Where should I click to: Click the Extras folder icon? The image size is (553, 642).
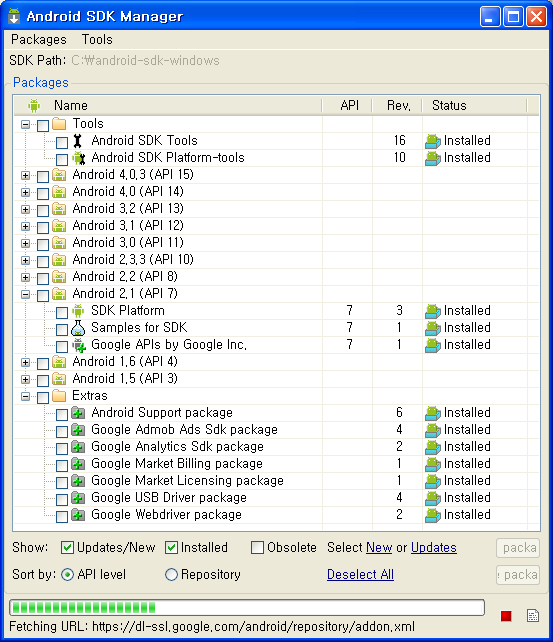point(59,396)
